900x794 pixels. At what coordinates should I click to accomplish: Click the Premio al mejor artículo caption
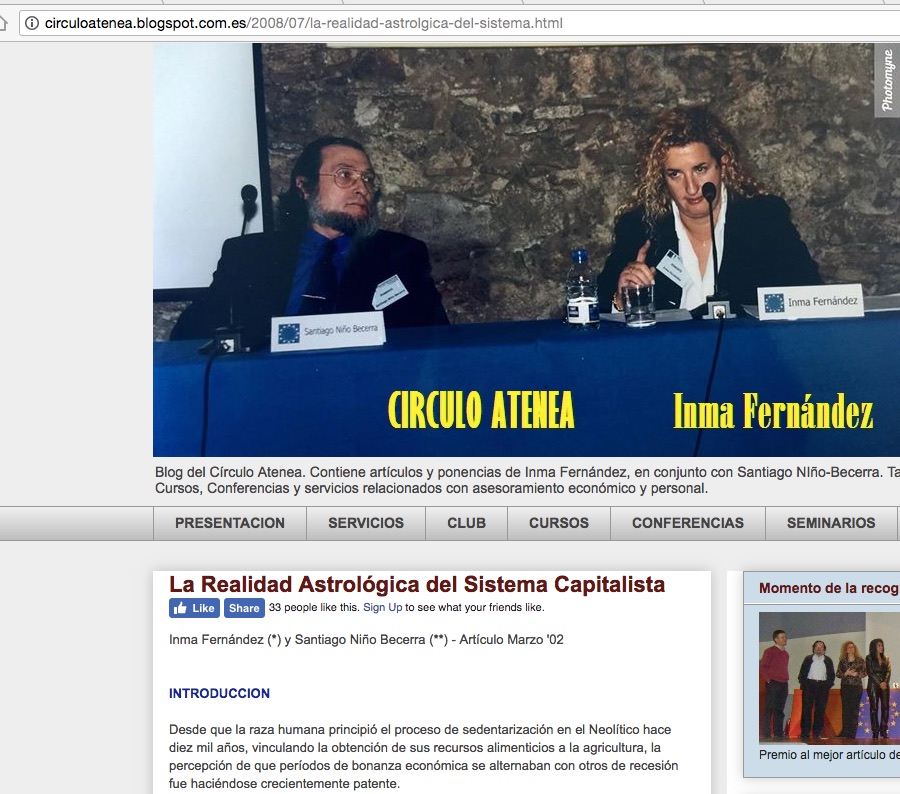pyautogui.click(x=828, y=755)
